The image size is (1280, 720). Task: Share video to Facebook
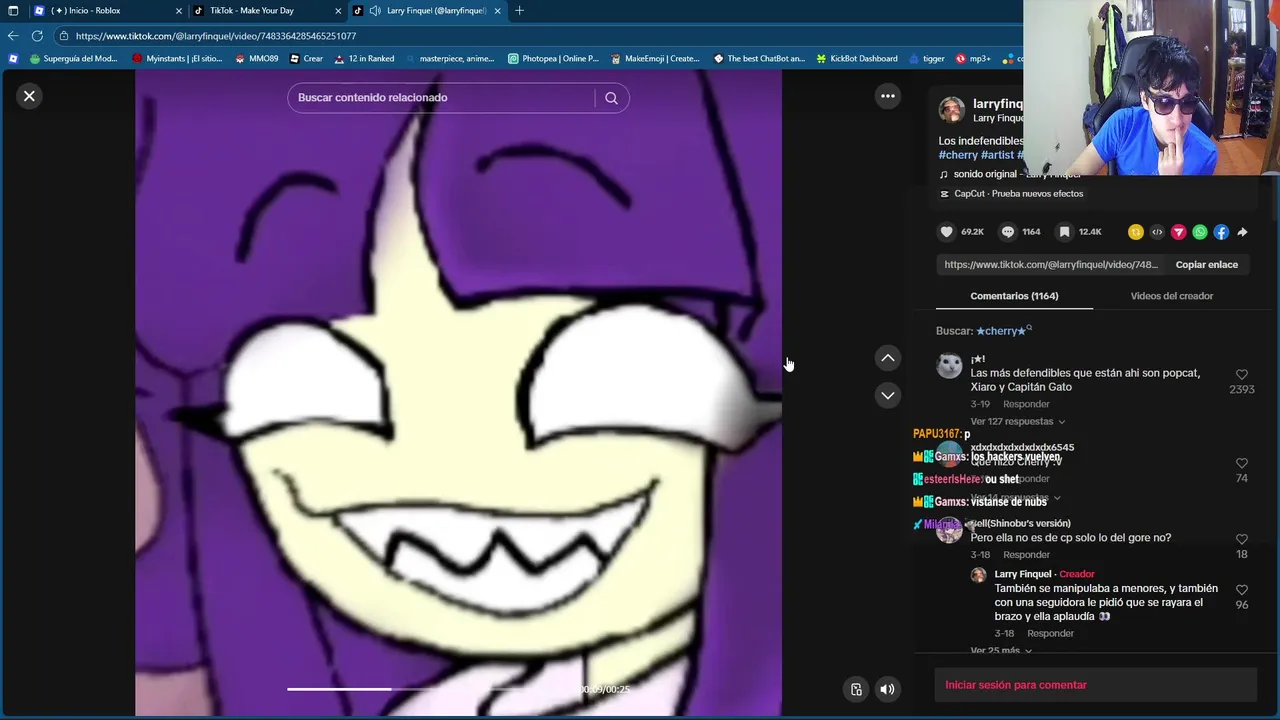[x=1221, y=232]
